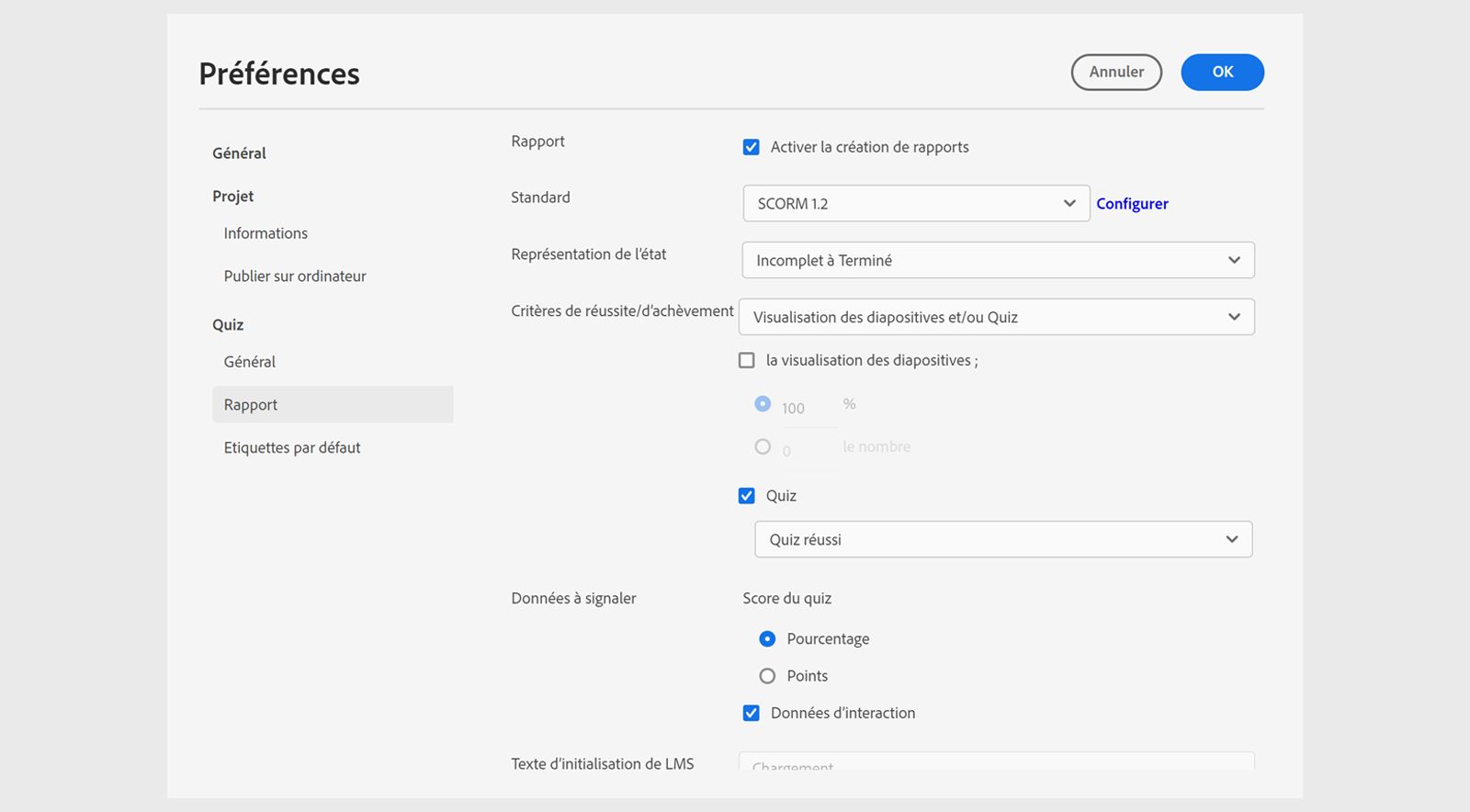This screenshot has height=812, width=1470.
Task: Open the Général item under Quiz
Action: point(250,362)
